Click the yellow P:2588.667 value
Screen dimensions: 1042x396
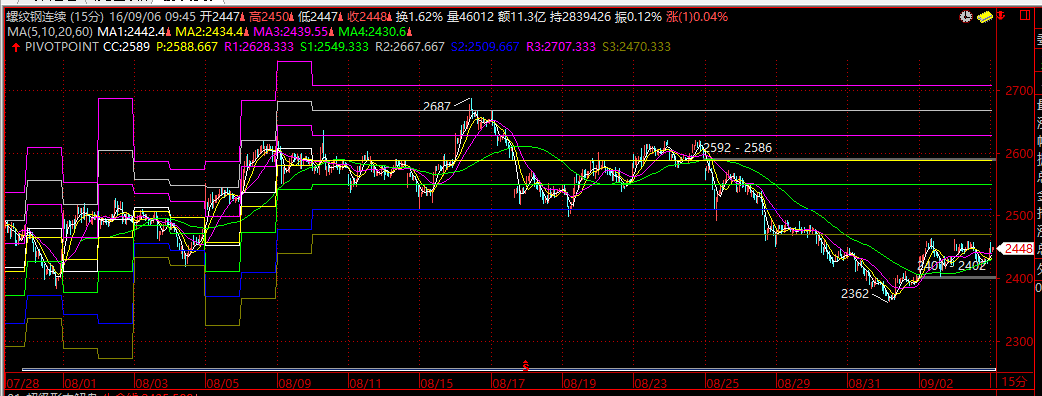[186, 47]
